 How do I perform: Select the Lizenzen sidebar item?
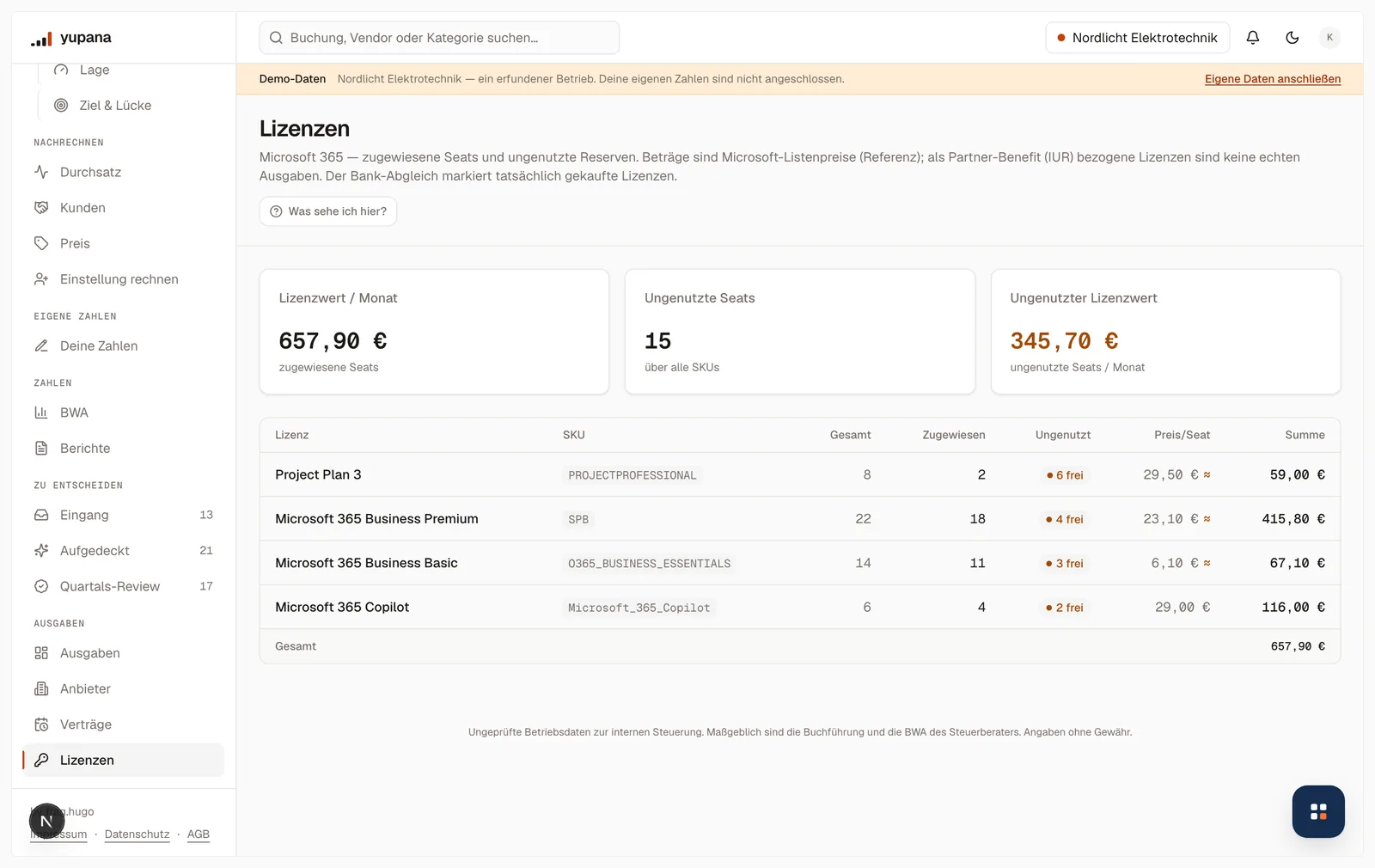(124, 761)
